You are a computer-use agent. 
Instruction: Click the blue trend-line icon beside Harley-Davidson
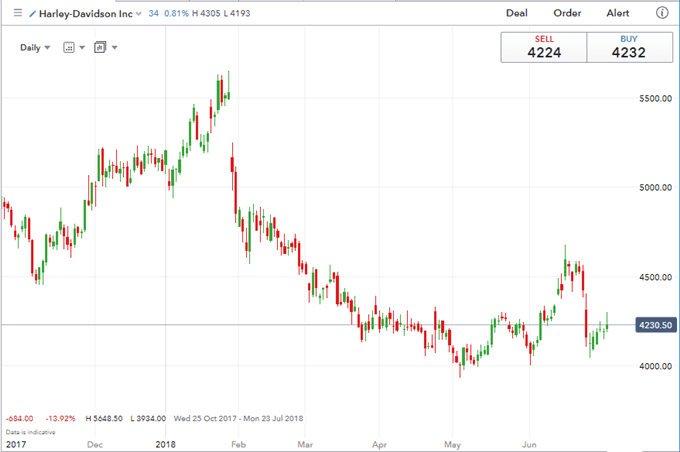[32, 14]
